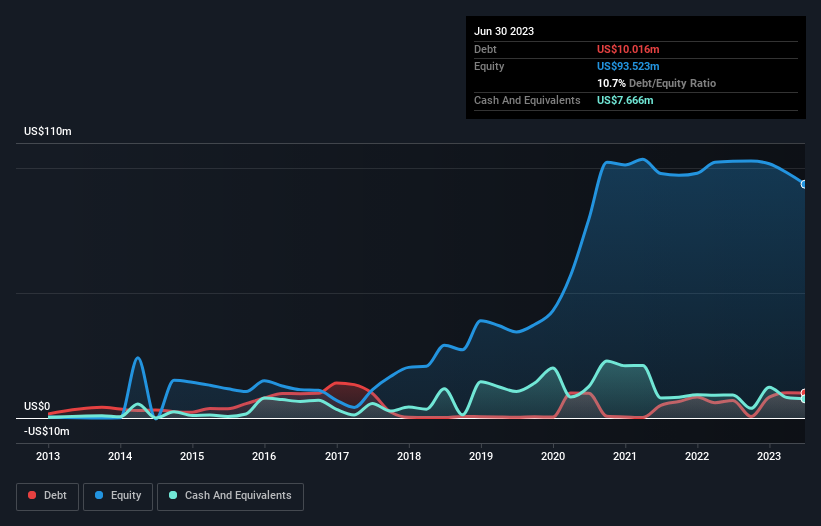This screenshot has height=526, width=821.
Task: Click the teal Cash And Equivalents legend dot
Action: [173, 495]
